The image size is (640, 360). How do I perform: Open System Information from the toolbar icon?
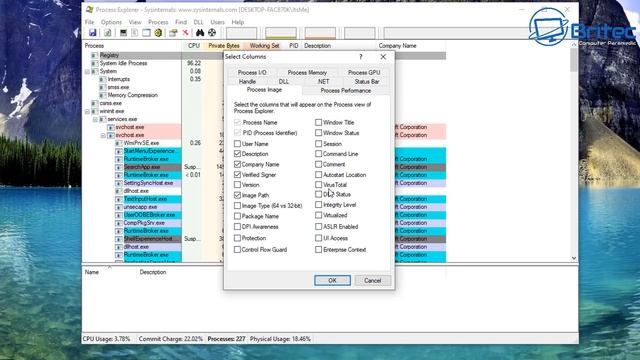tap(123, 33)
